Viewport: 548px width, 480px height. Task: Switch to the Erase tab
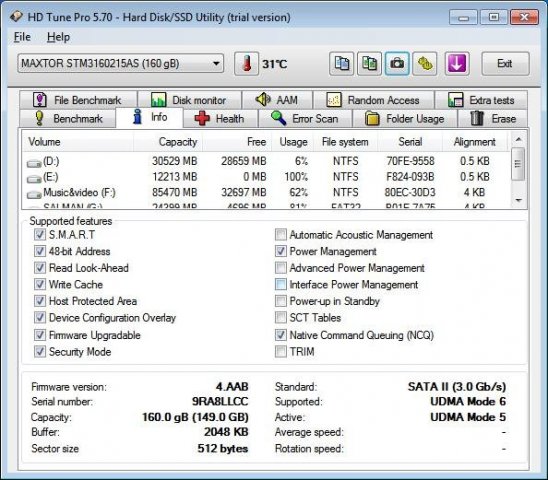point(493,119)
